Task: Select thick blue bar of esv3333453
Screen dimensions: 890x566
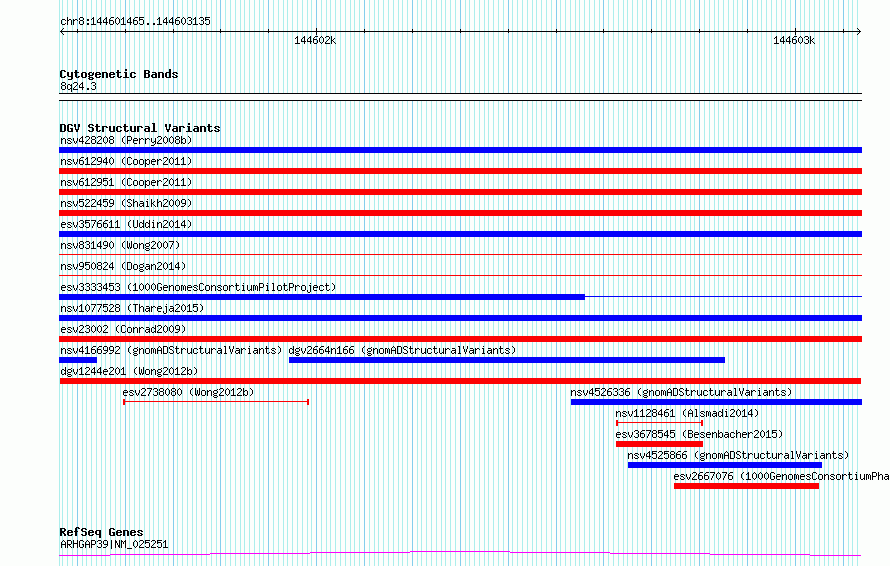Action: coord(322,297)
